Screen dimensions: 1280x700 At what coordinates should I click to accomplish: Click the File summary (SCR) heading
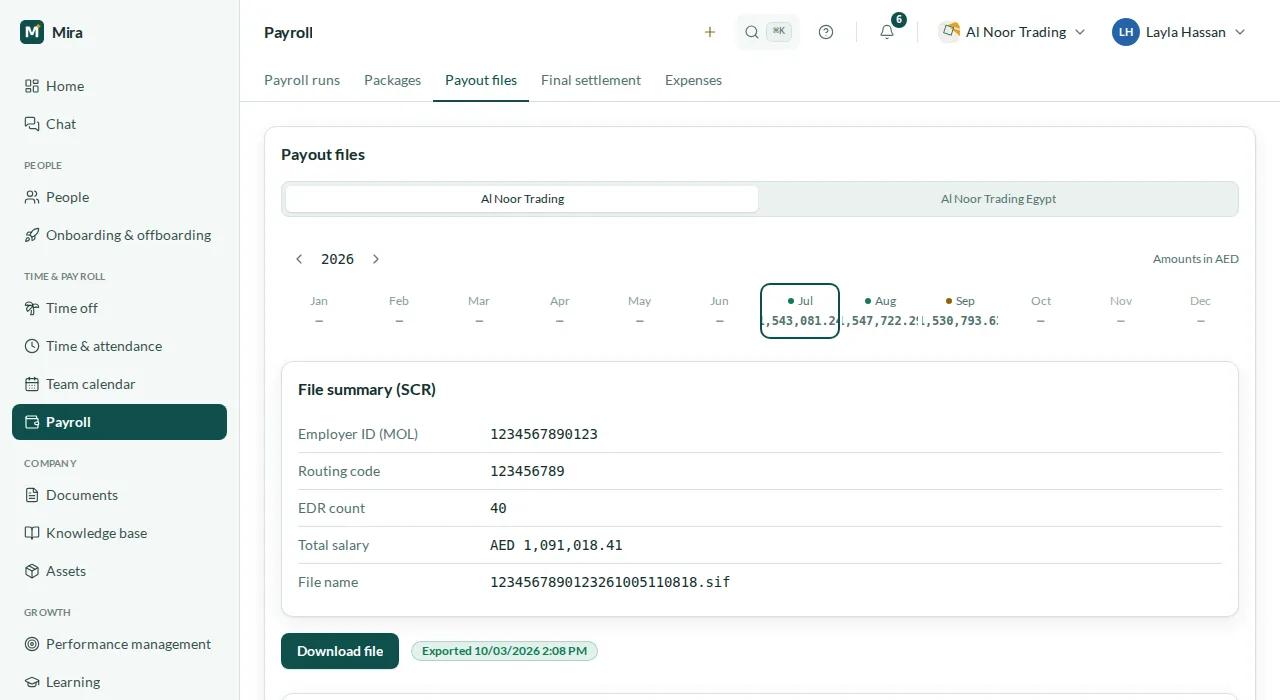coord(367,390)
